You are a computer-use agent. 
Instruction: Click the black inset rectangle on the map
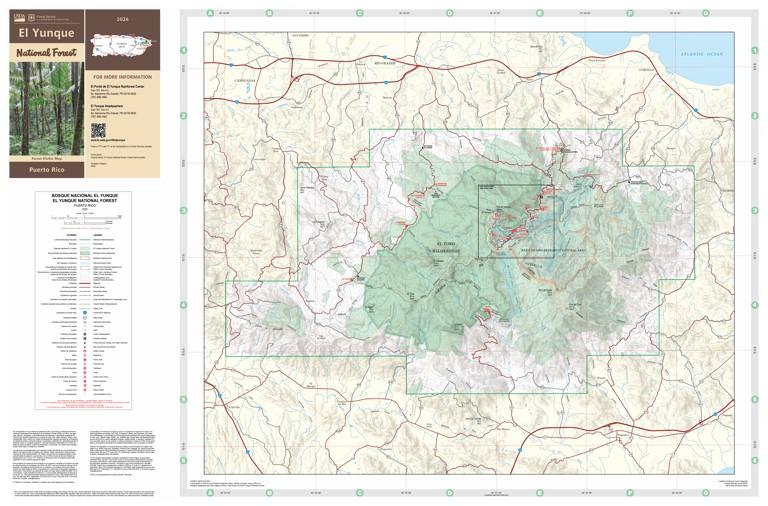[x=516, y=221]
